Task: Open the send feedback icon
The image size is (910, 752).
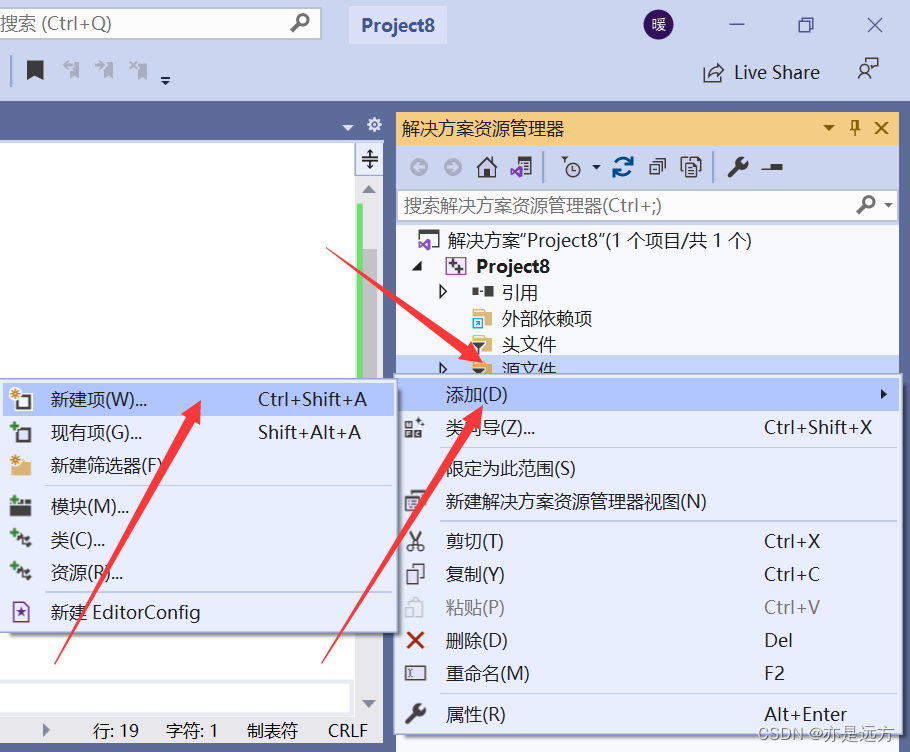Action: coord(868,69)
